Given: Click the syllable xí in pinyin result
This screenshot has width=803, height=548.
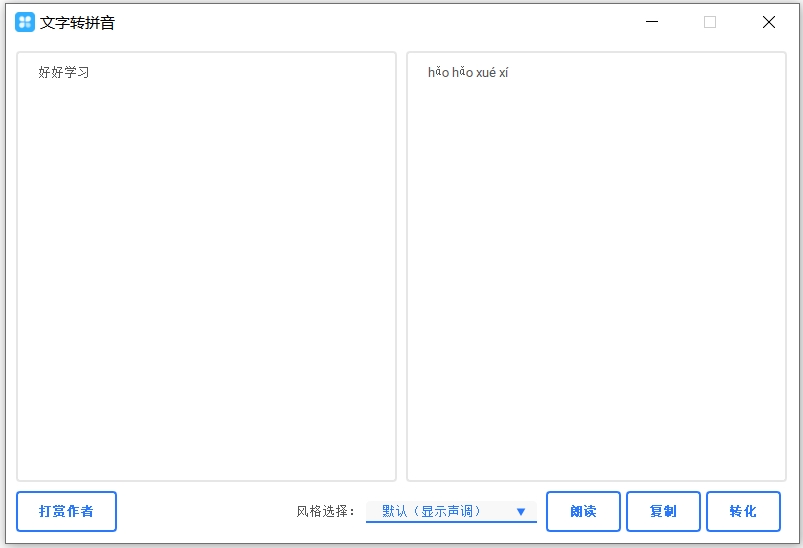Looking at the screenshot, I should 503,73.
